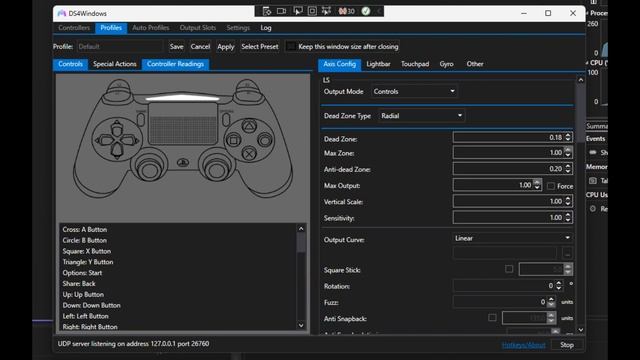Switch to the Lightbar config tab
This screenshot has height=360, width=640.
point(378,64)
